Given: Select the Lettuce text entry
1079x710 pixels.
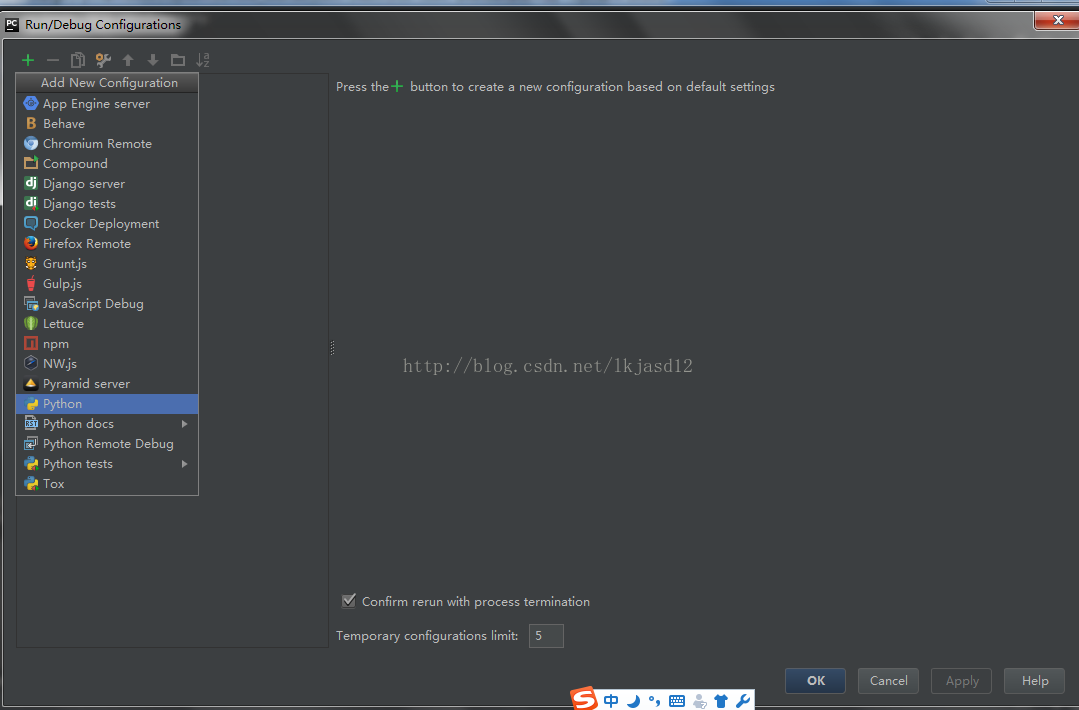Looking at the screenshot, I should coord(63,323).
